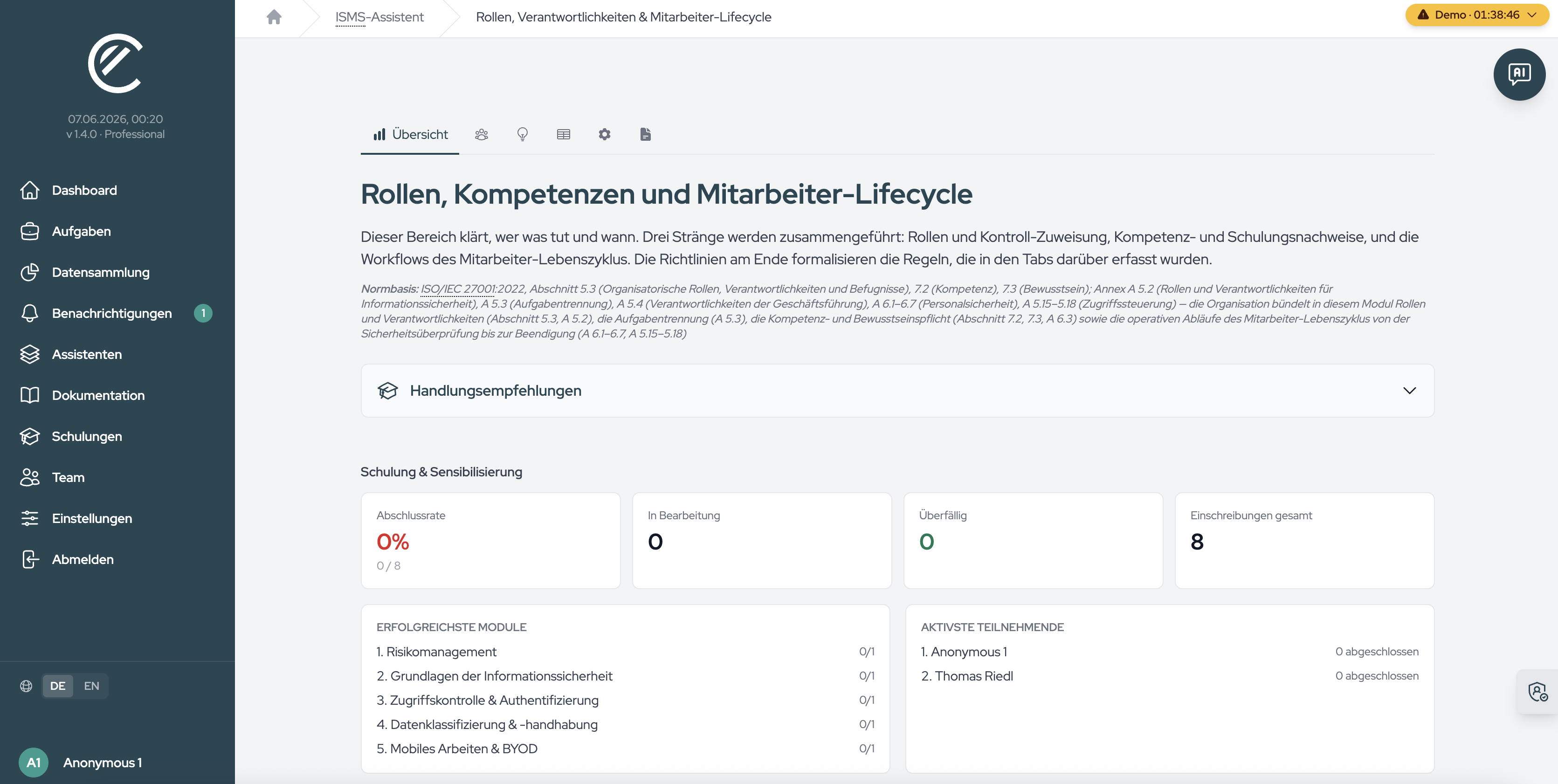Open the gear settings tab icon

pos(605,134)
